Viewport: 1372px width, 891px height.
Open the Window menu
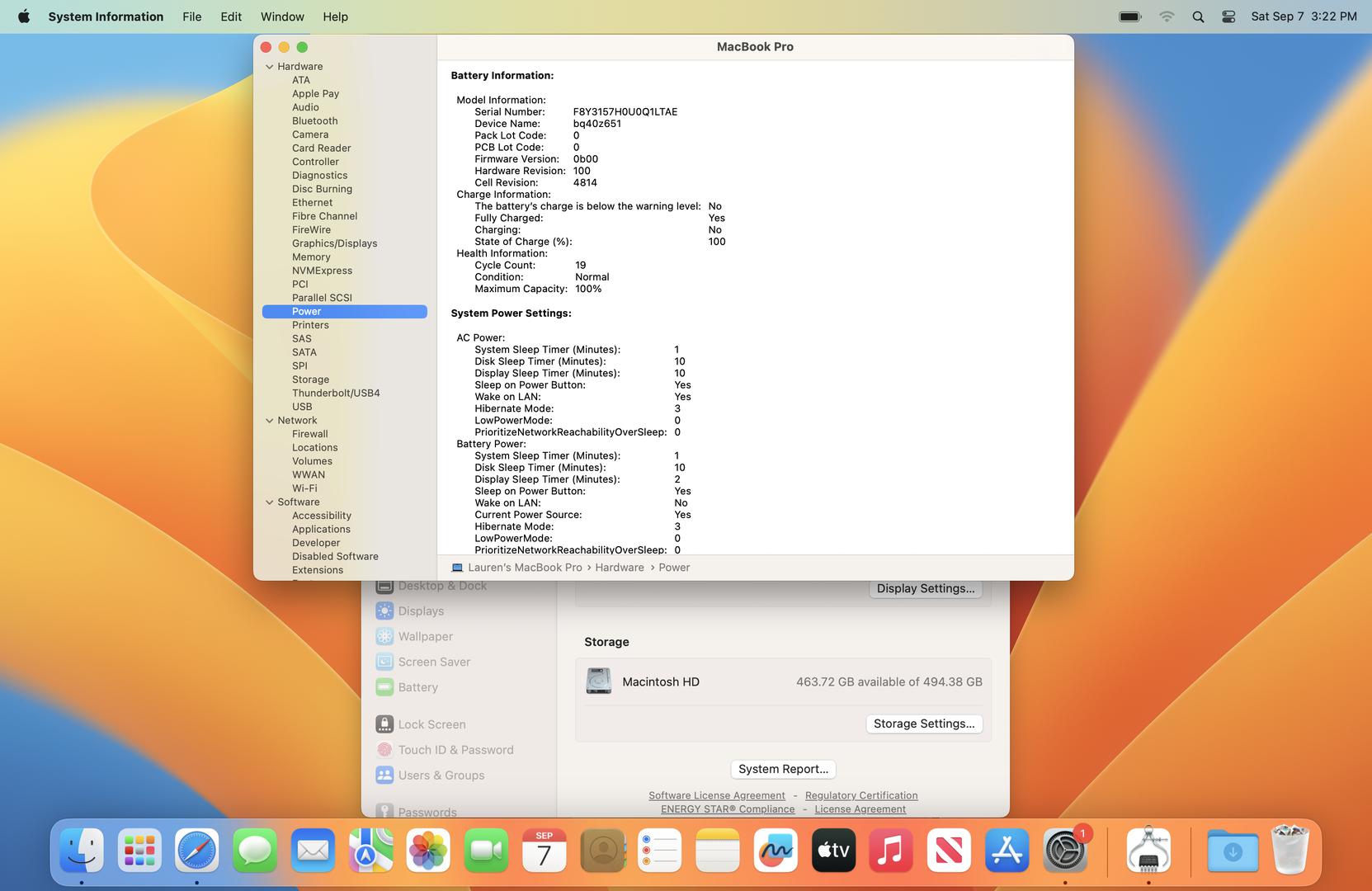coord(282,16)
